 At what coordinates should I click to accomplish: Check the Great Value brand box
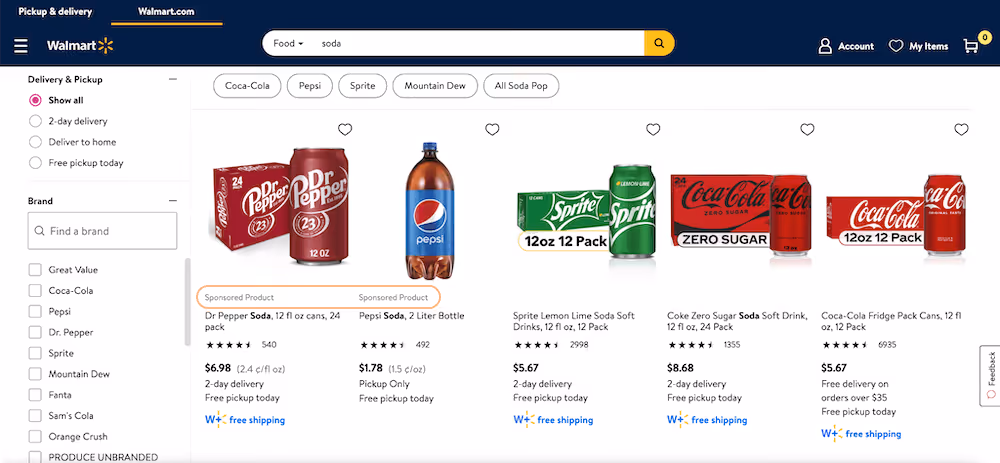point(35,270)
